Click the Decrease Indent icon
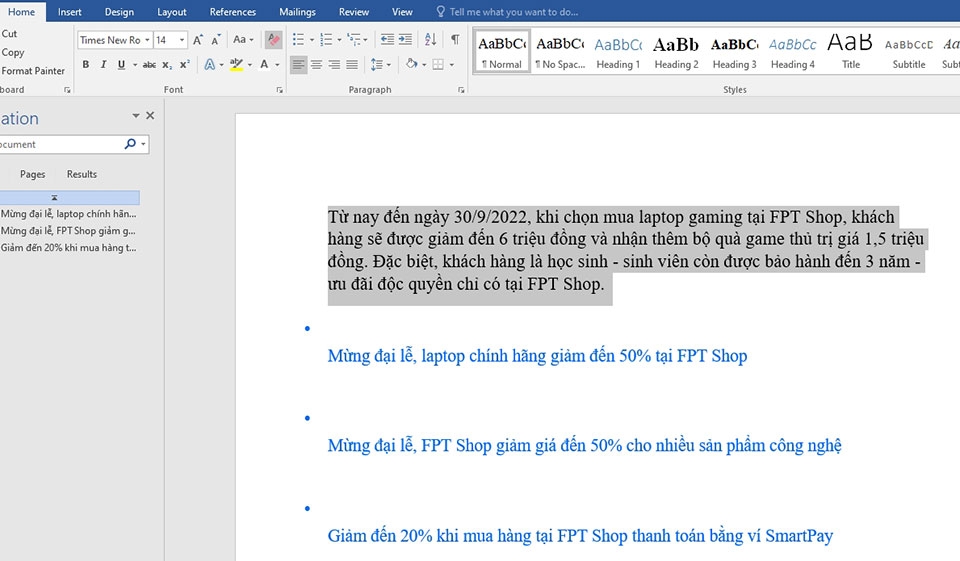This screenshot has height=561, width=960. click(387, 40)
